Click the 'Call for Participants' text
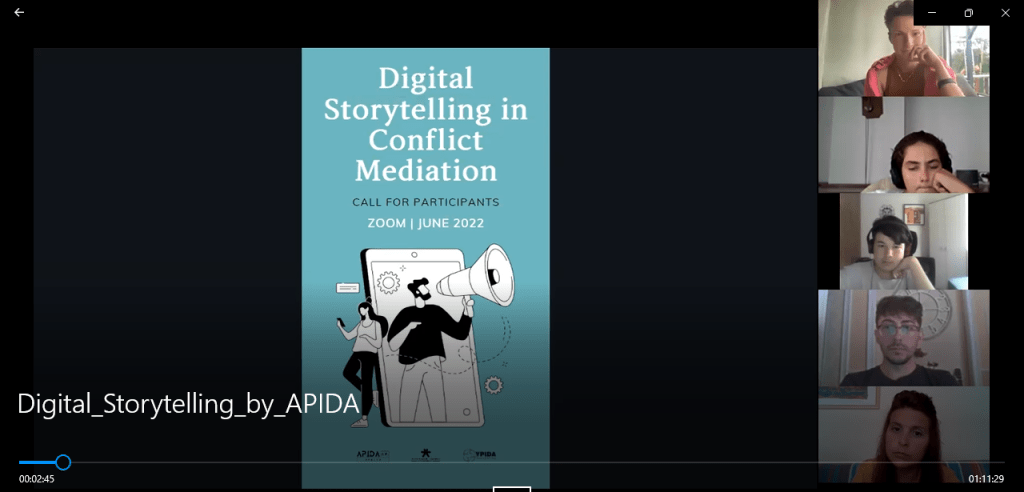Screen dimensions: 1024x492 (425, 202)
